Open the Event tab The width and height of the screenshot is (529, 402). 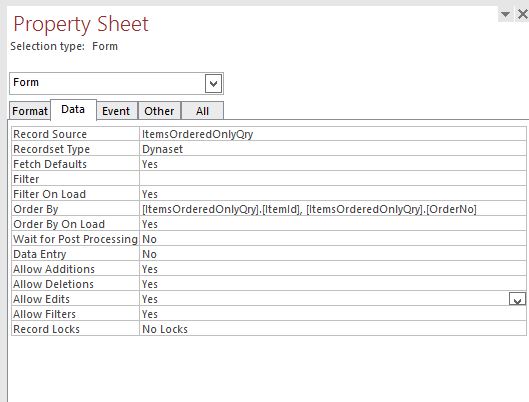tap(116, 111)
